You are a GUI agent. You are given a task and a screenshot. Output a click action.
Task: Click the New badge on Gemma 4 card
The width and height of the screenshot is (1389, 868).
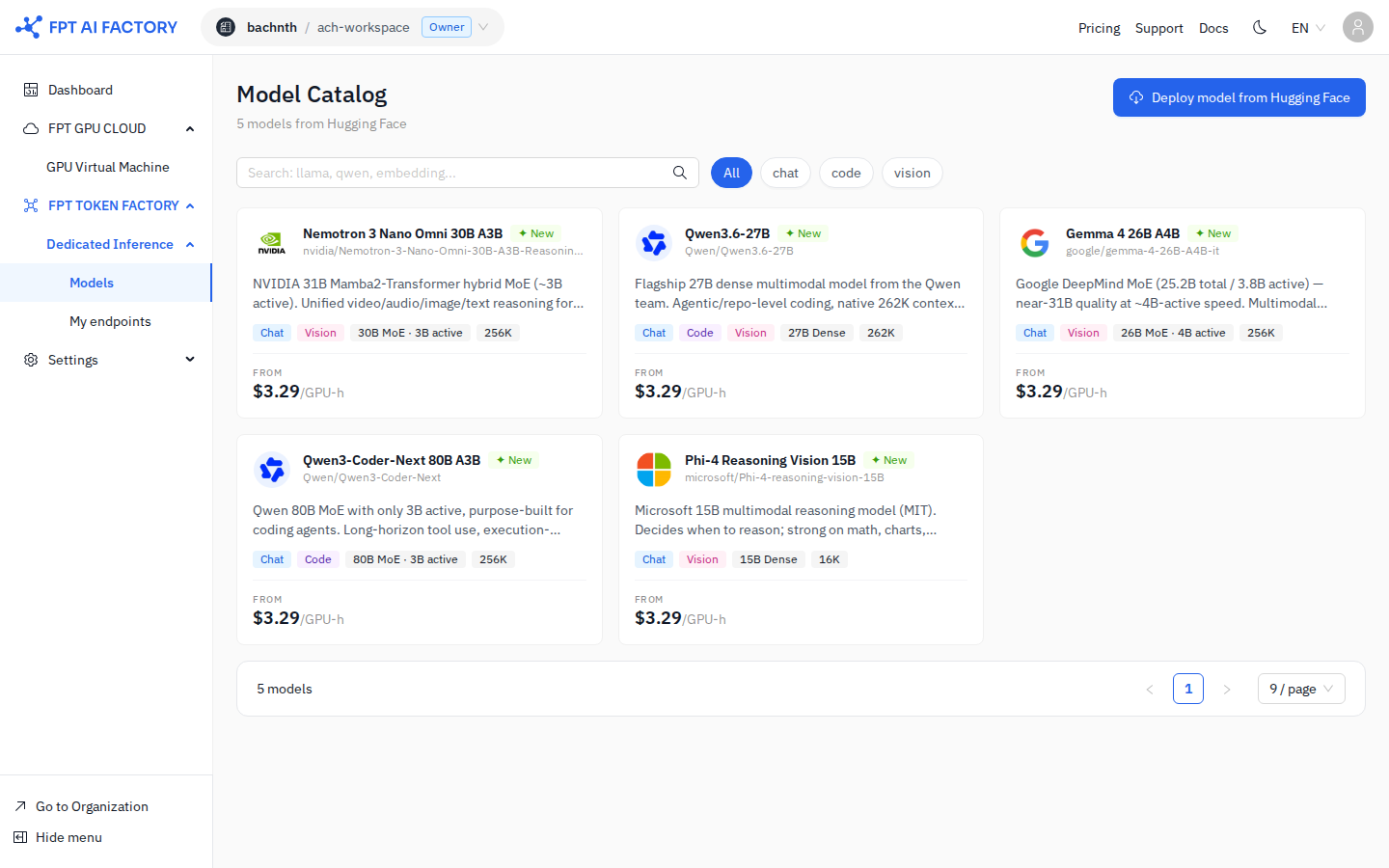pyautogui.click(x=1213, y=233)
